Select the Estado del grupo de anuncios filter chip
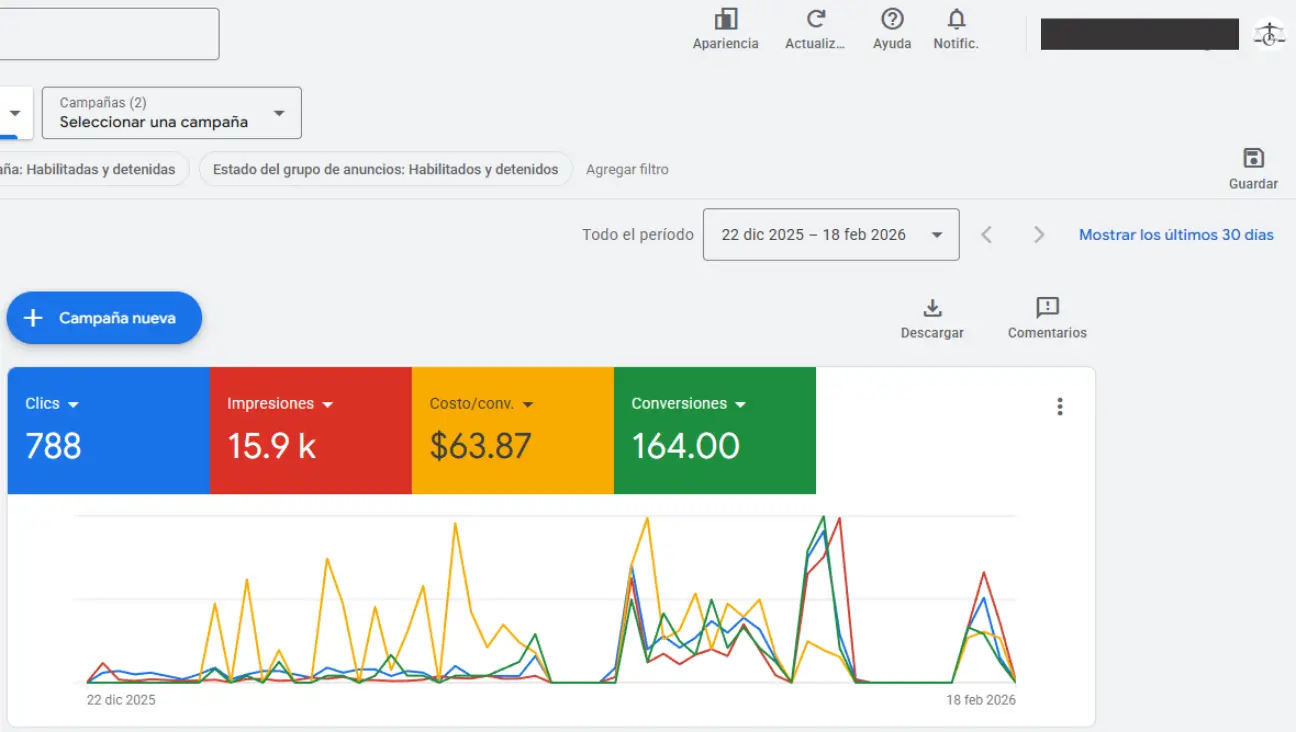 [x=385, y=170]
